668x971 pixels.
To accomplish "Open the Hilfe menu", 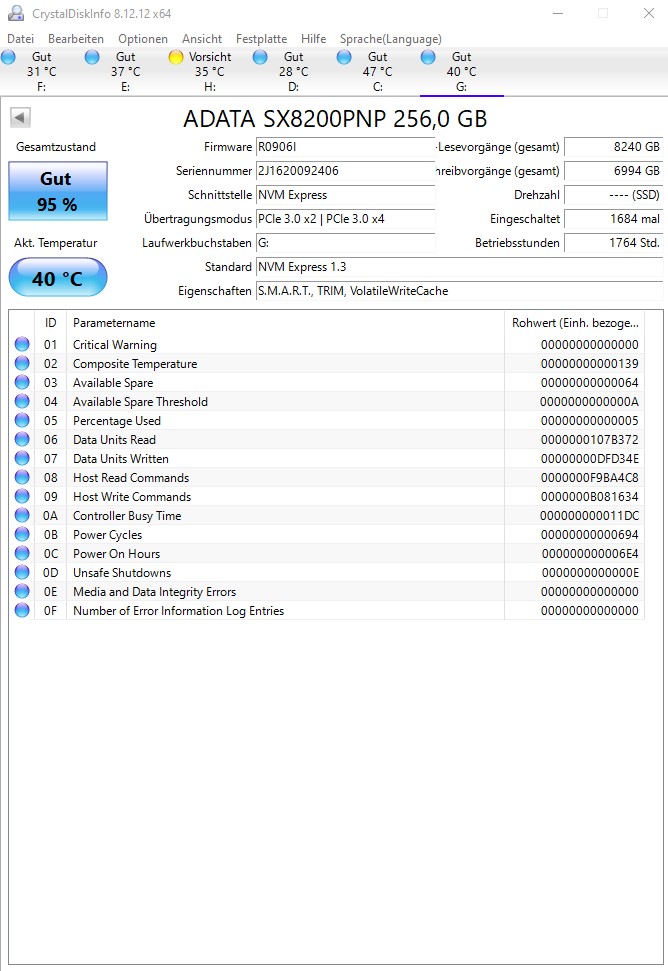I will tap(313, 38).
